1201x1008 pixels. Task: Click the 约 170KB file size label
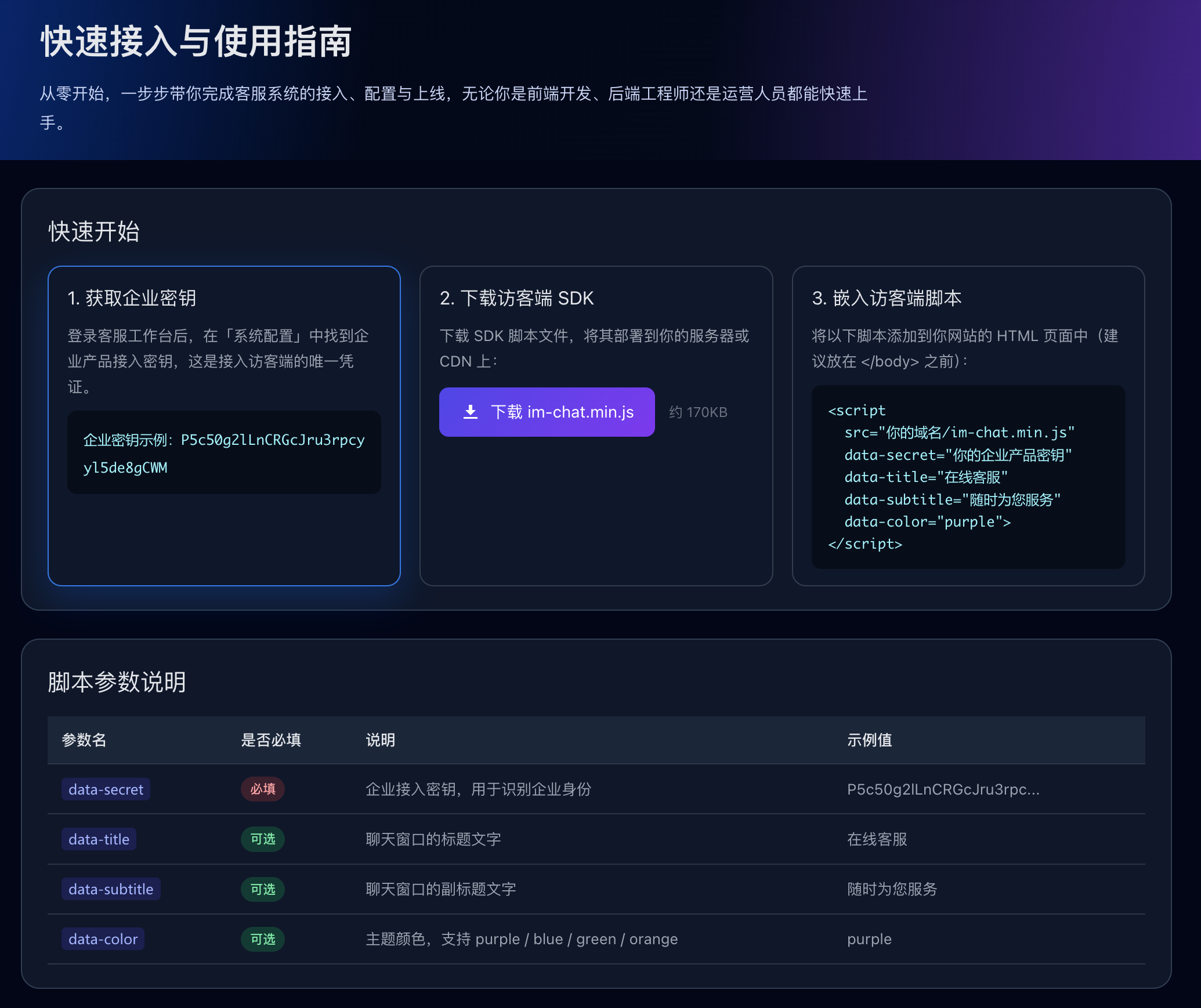tap(697, 412)
